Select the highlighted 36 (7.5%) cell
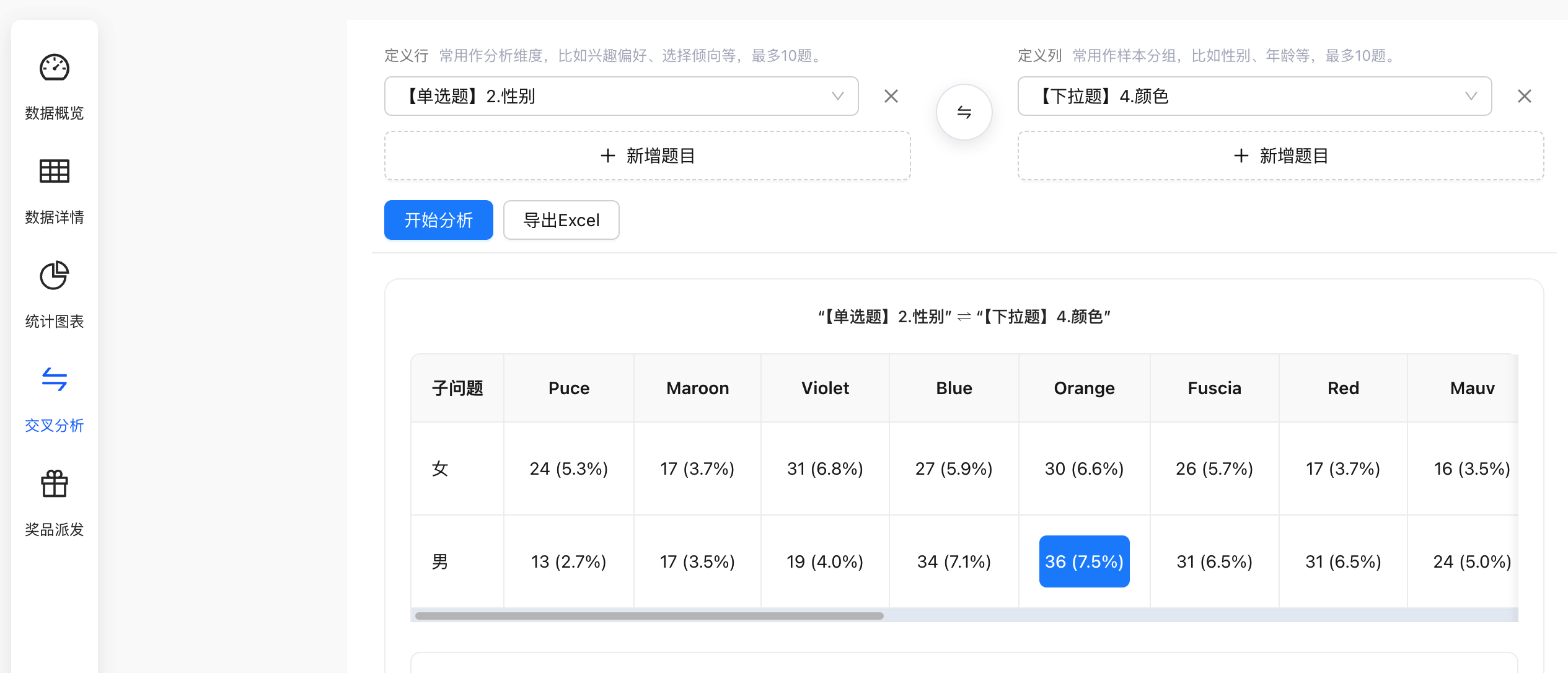 (x=1084, y=561)
